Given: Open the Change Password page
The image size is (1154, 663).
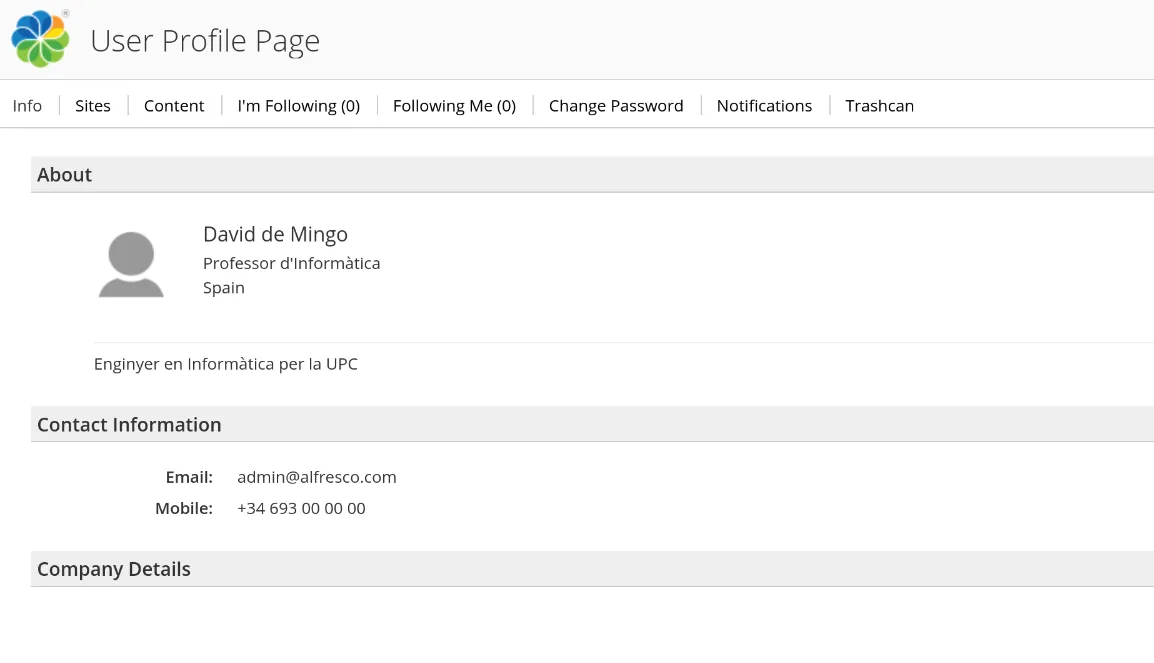Looking at the screenshot, I should pos(616,106).
